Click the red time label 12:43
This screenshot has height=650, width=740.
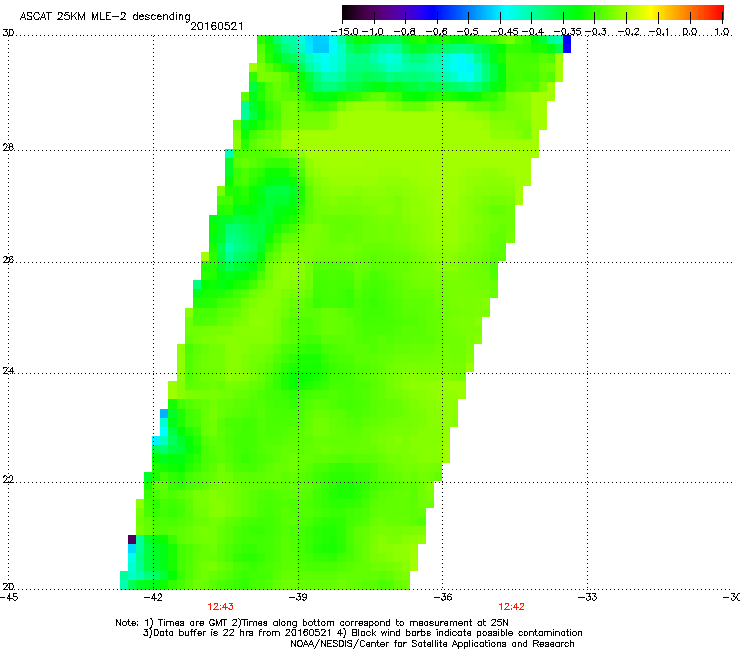click(220, 607)
